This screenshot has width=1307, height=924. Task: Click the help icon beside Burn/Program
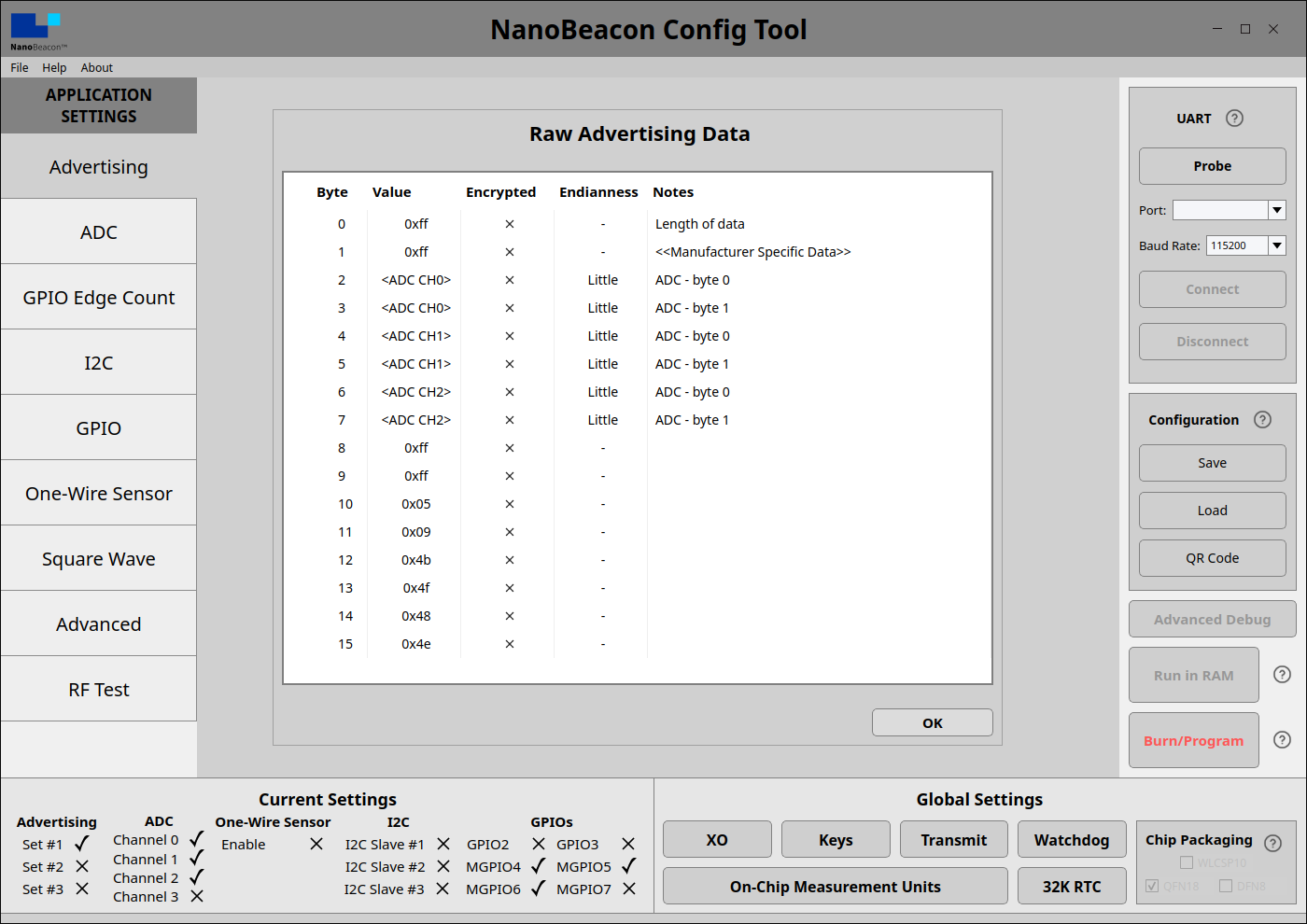[x=1283, y=740]
